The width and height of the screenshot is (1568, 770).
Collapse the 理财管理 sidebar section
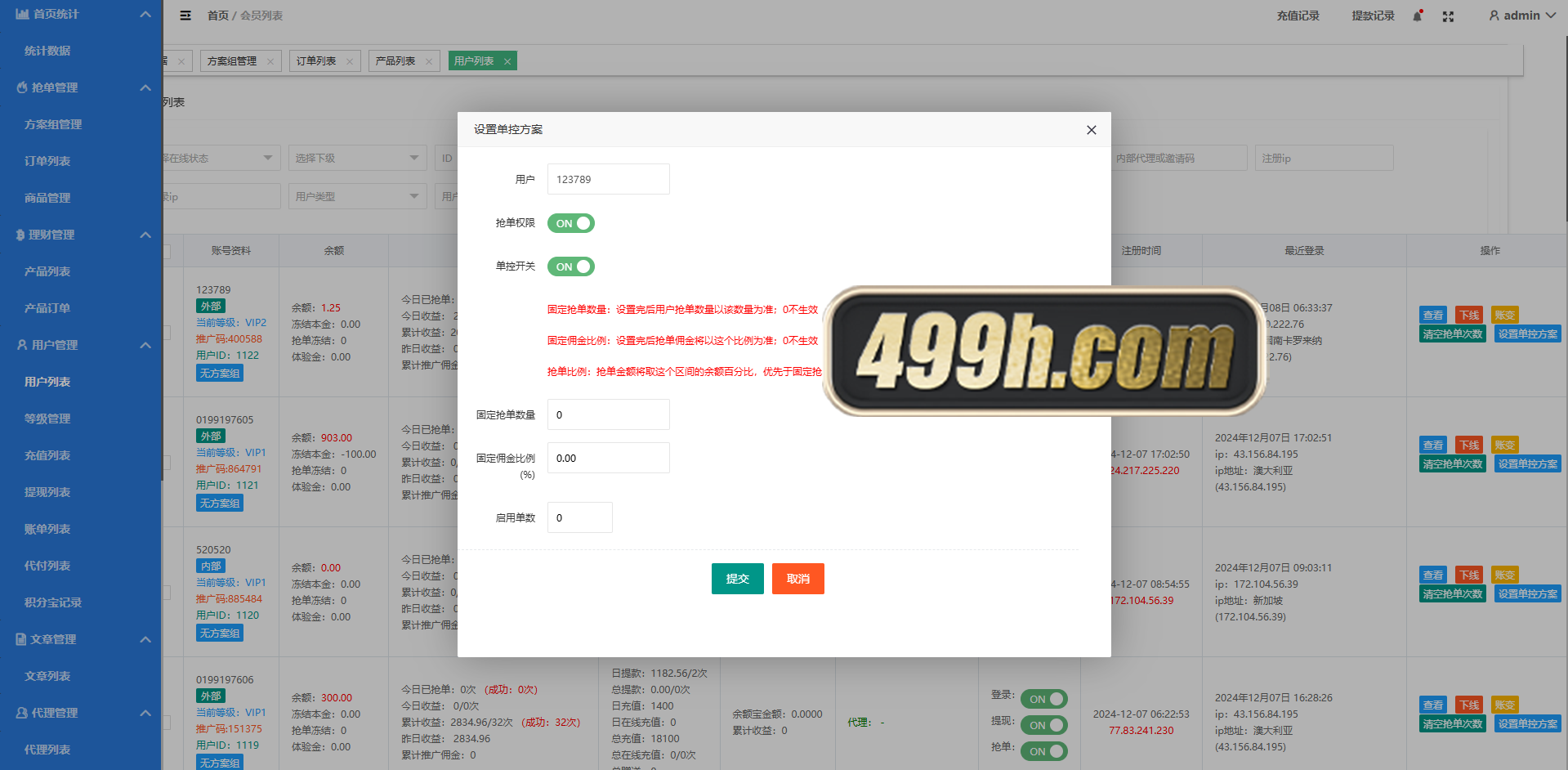145,235
